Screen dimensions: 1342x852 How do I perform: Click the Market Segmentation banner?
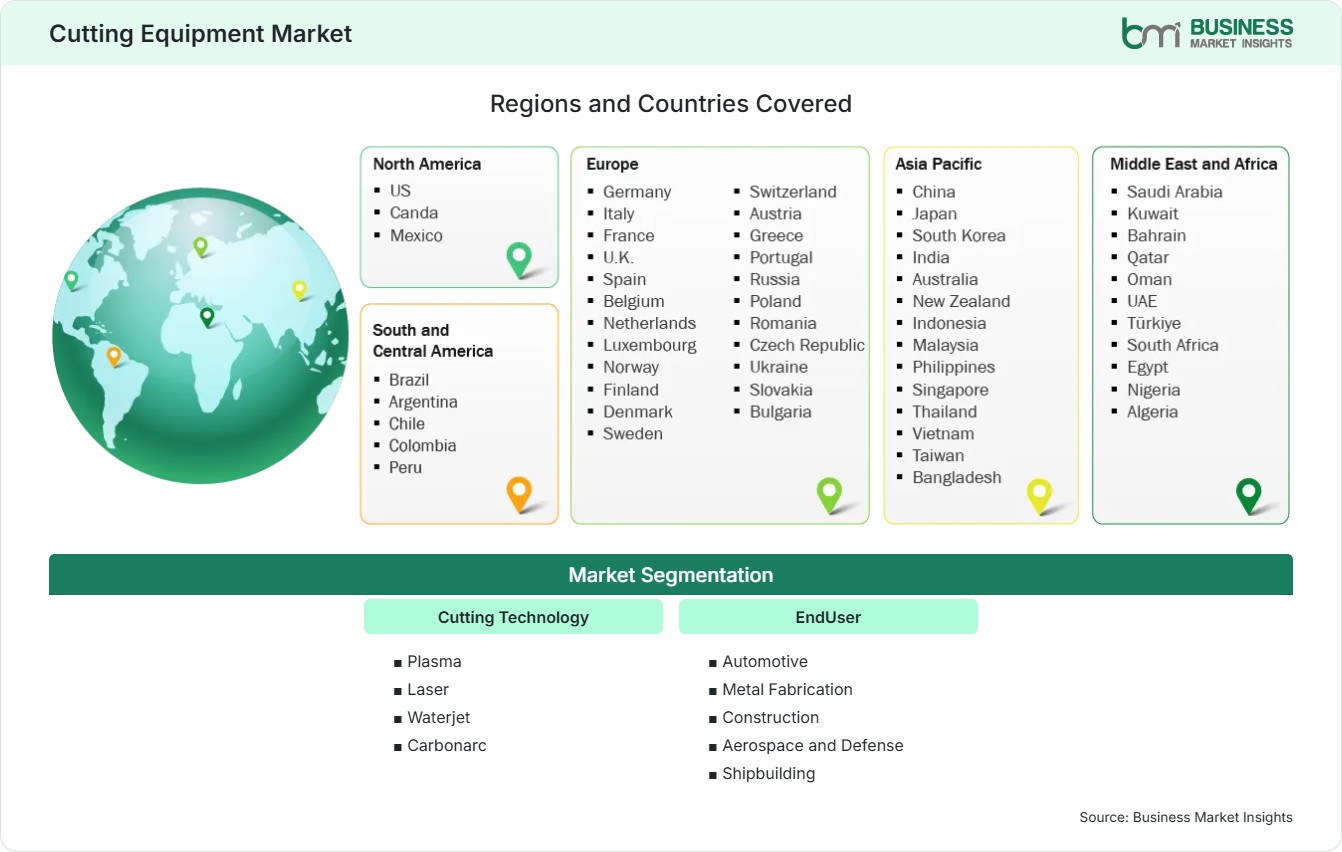click(x=671, y=575)
